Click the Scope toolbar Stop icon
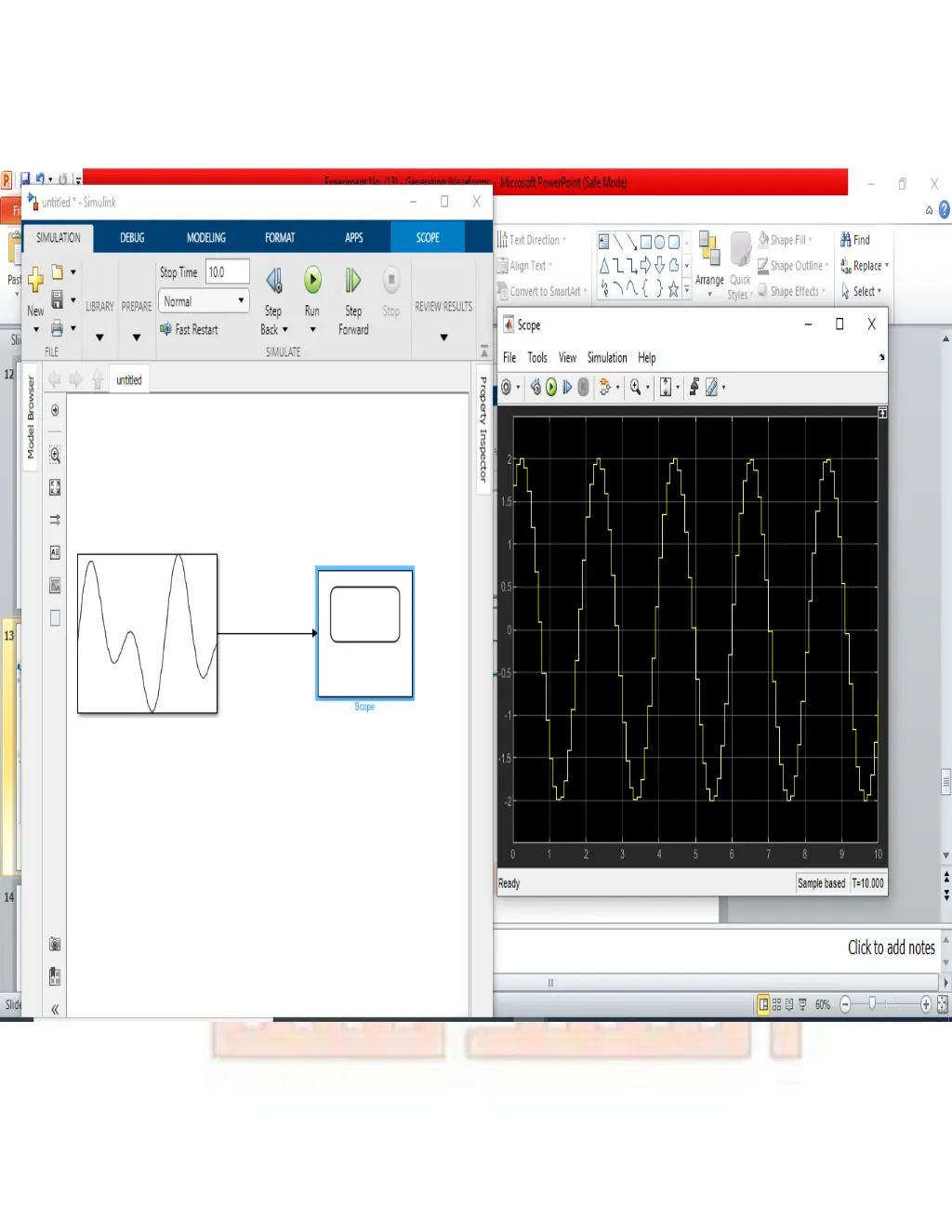The image size is (952, 1232). [583, 388]
